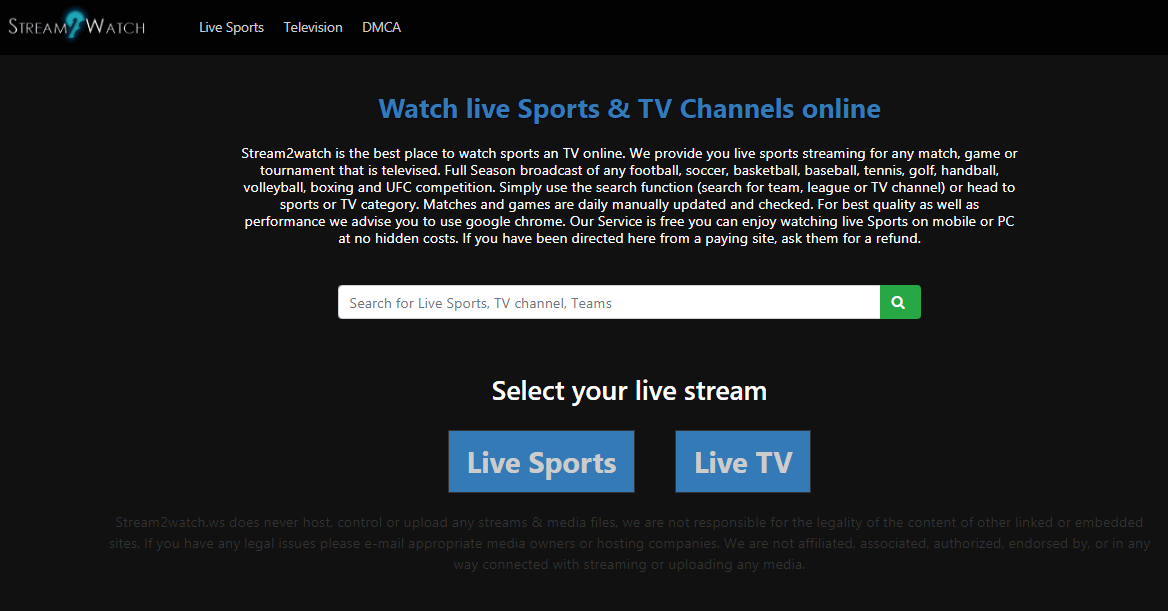Click the navigation bar DMCA link
This screenshot has height=611, width=1168.
(x=381, y=27)
